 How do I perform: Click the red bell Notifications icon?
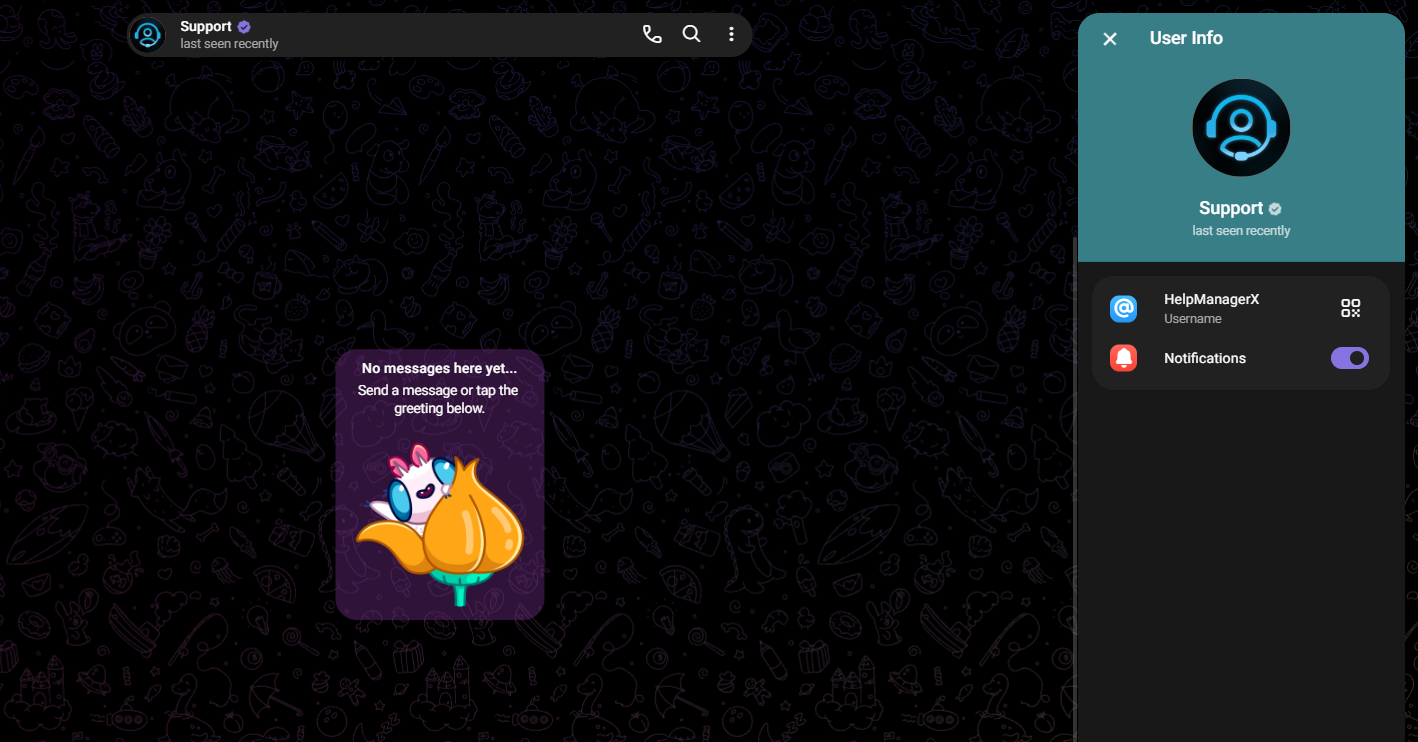[x=1124, y=358]
